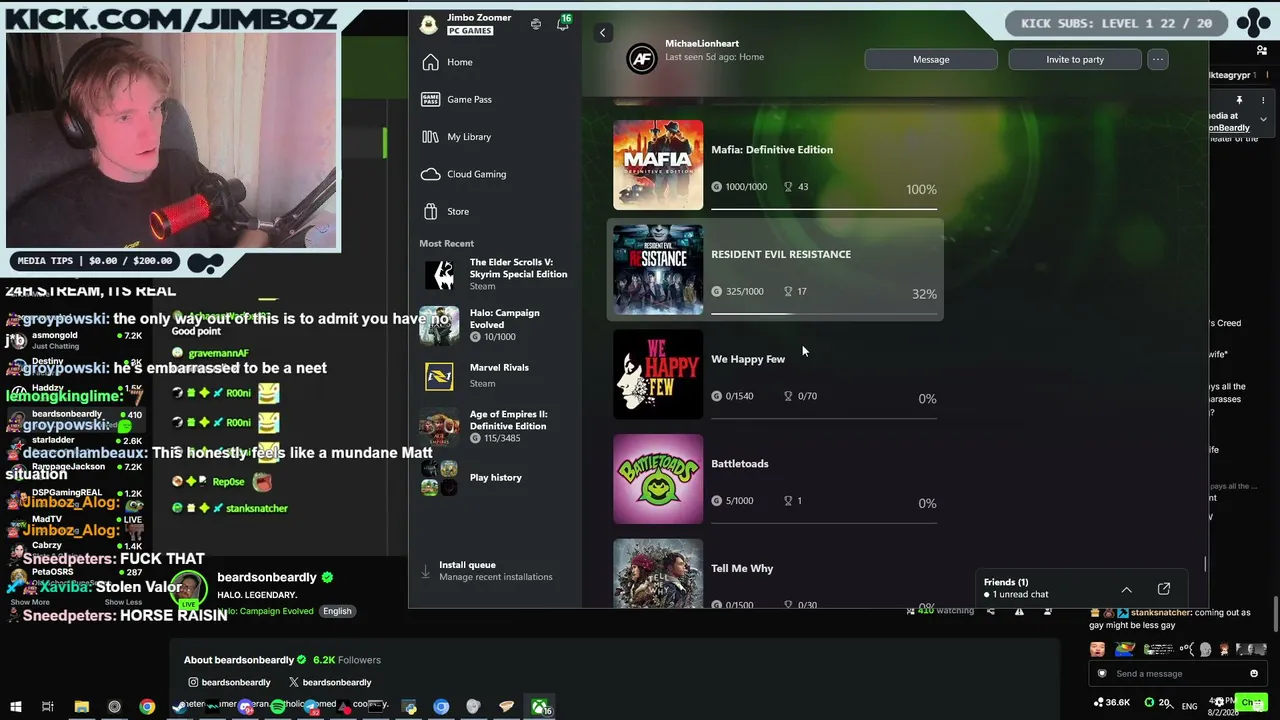
Task: Click the Mafia: Definitive Edition cover art
Action: 658,165
